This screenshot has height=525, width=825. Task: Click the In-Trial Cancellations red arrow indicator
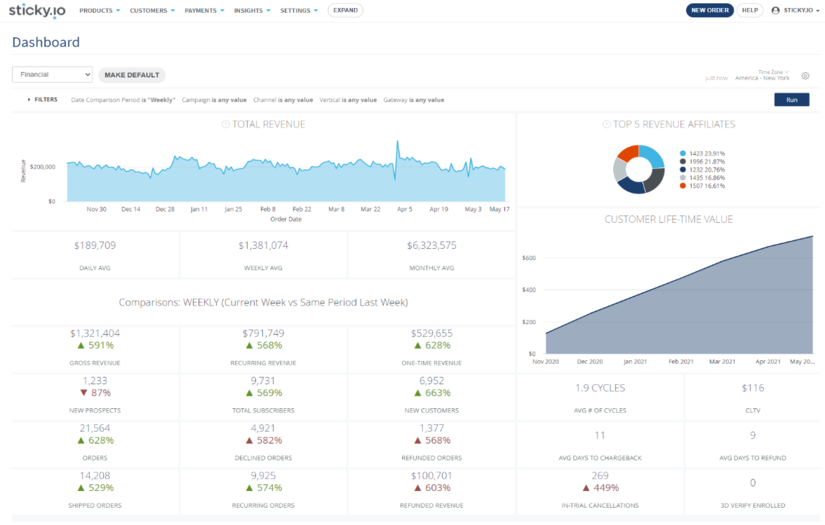(x=586, y=488)
